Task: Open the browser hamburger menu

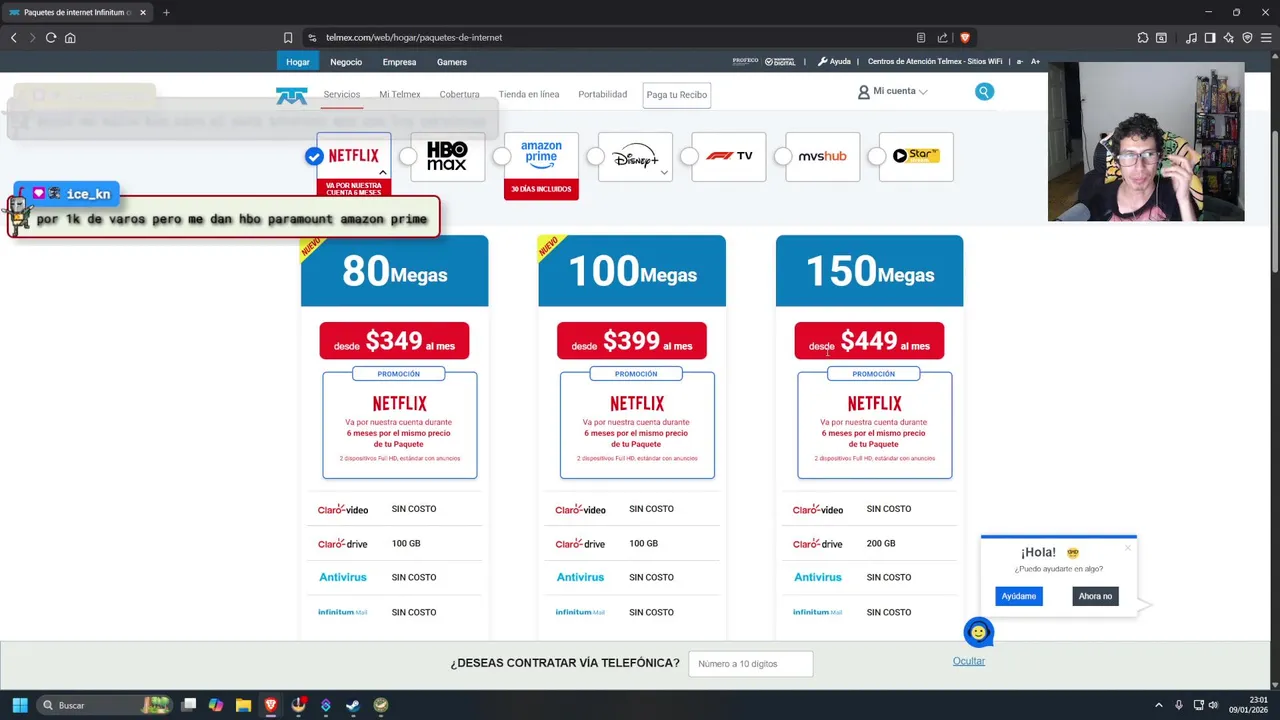Action: point(1266,38)
